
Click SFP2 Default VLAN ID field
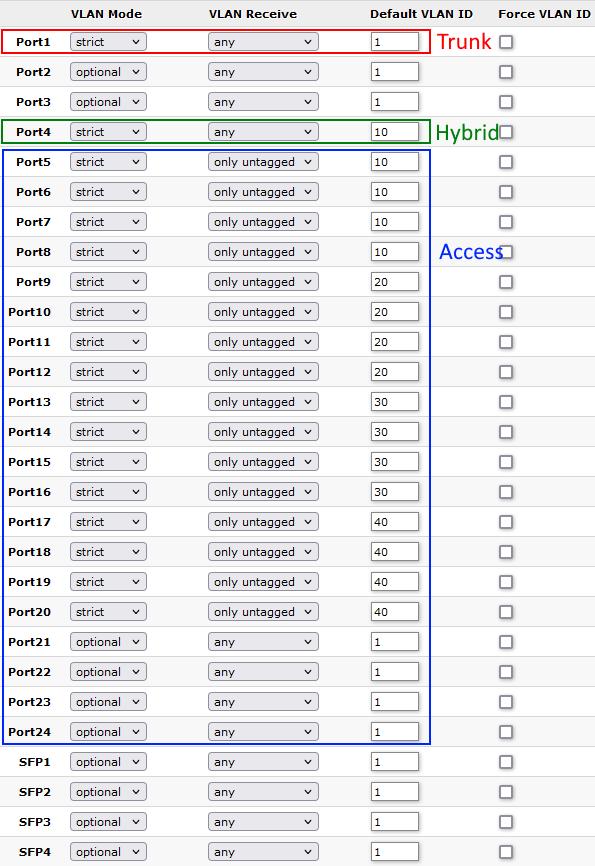click(395, 792)
